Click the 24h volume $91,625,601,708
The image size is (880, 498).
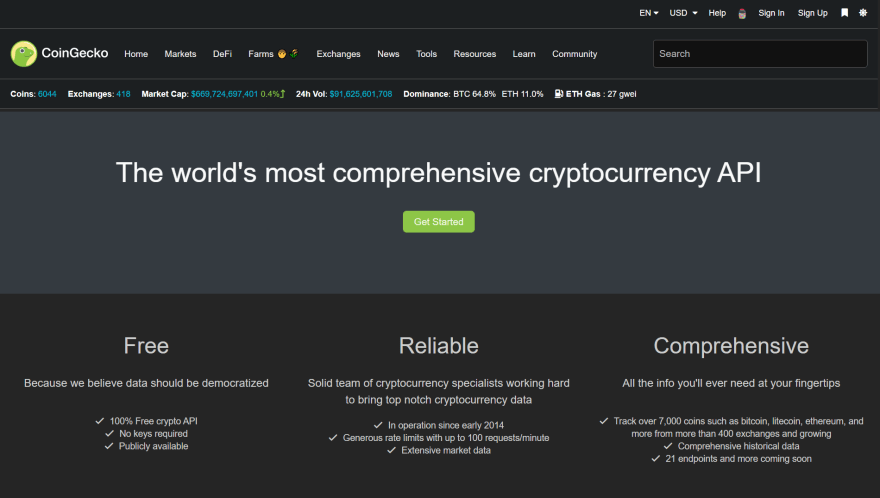coord(360,94)
